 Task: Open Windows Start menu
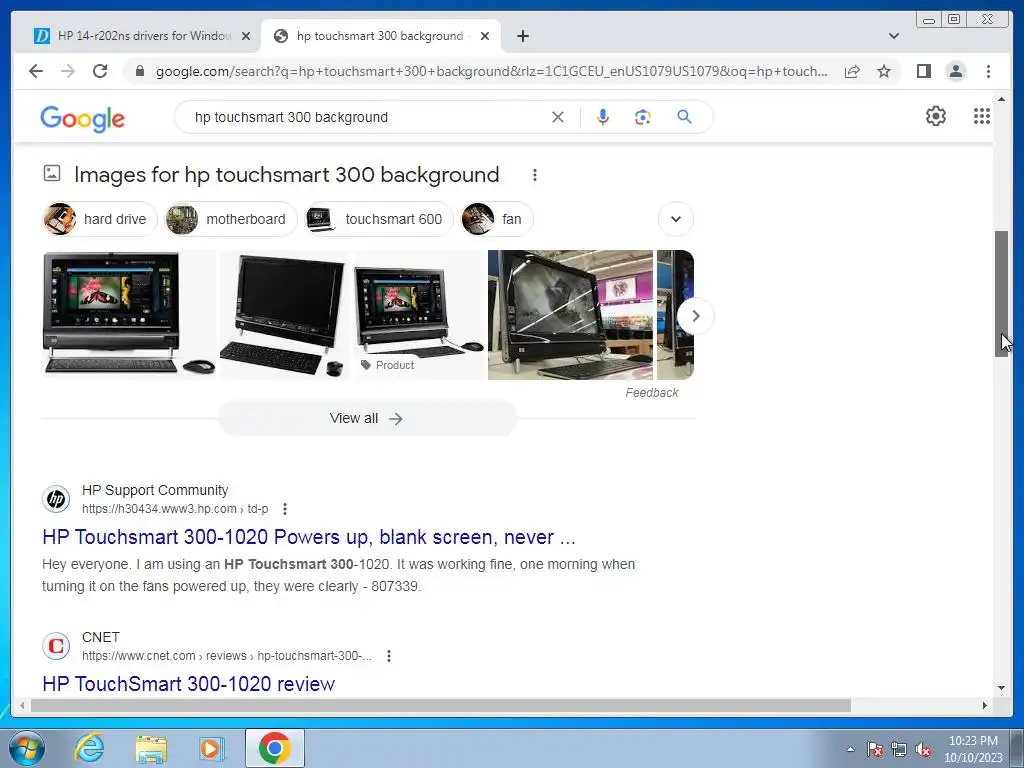click(27, 748)
